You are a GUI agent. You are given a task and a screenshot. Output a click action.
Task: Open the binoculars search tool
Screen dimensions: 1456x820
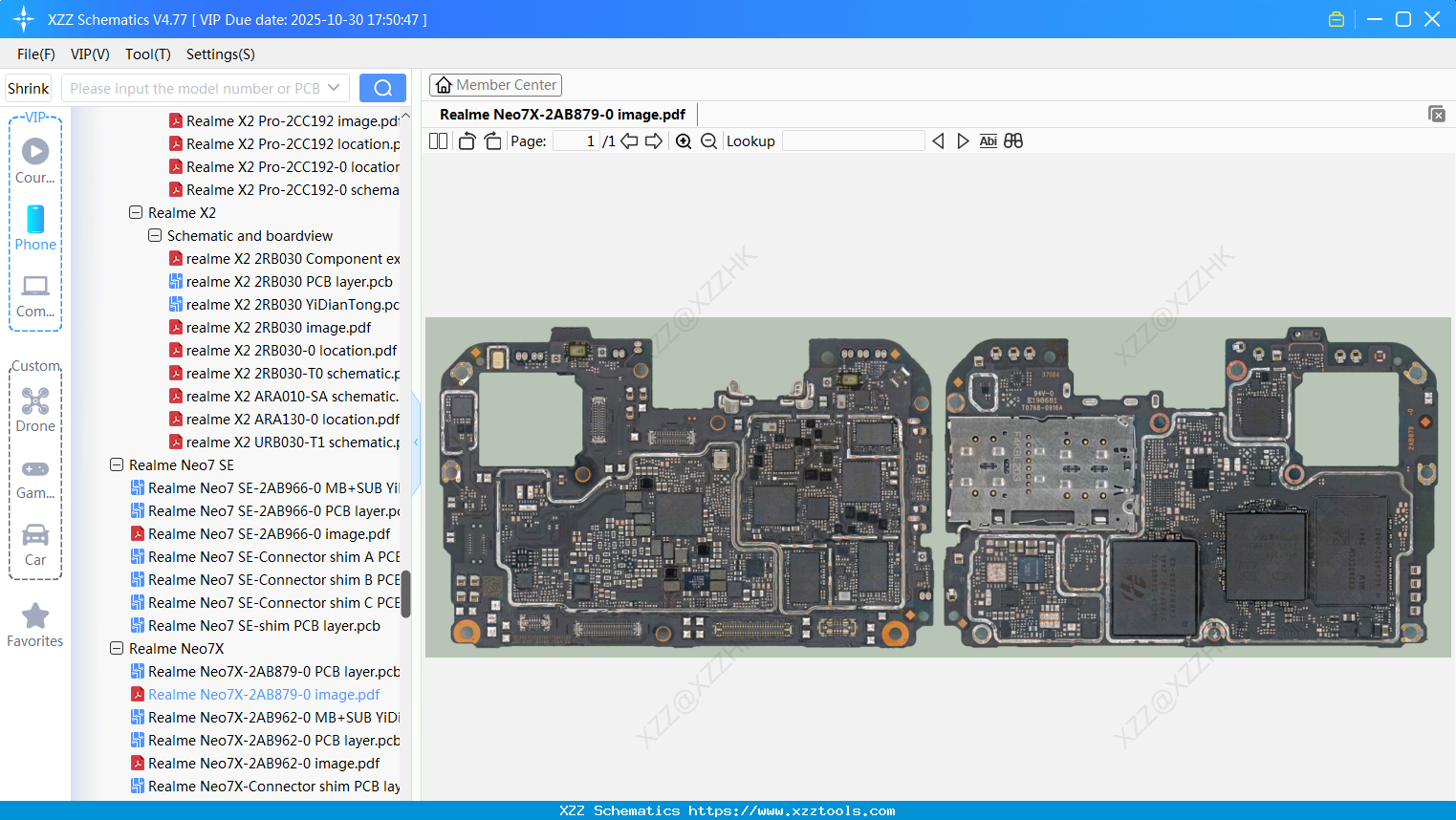[x=1013, y=140]
